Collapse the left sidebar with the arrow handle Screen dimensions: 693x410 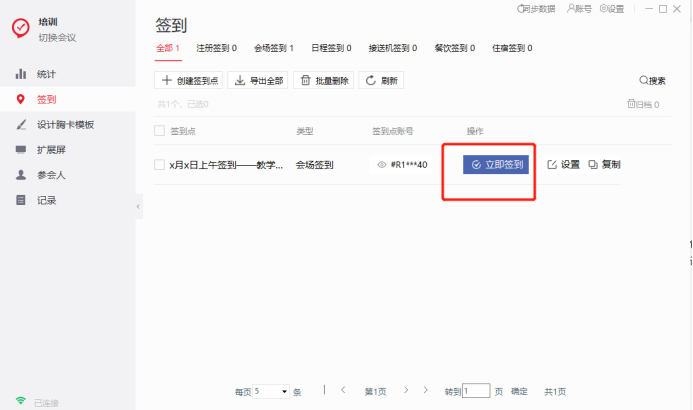click(139, 205)
